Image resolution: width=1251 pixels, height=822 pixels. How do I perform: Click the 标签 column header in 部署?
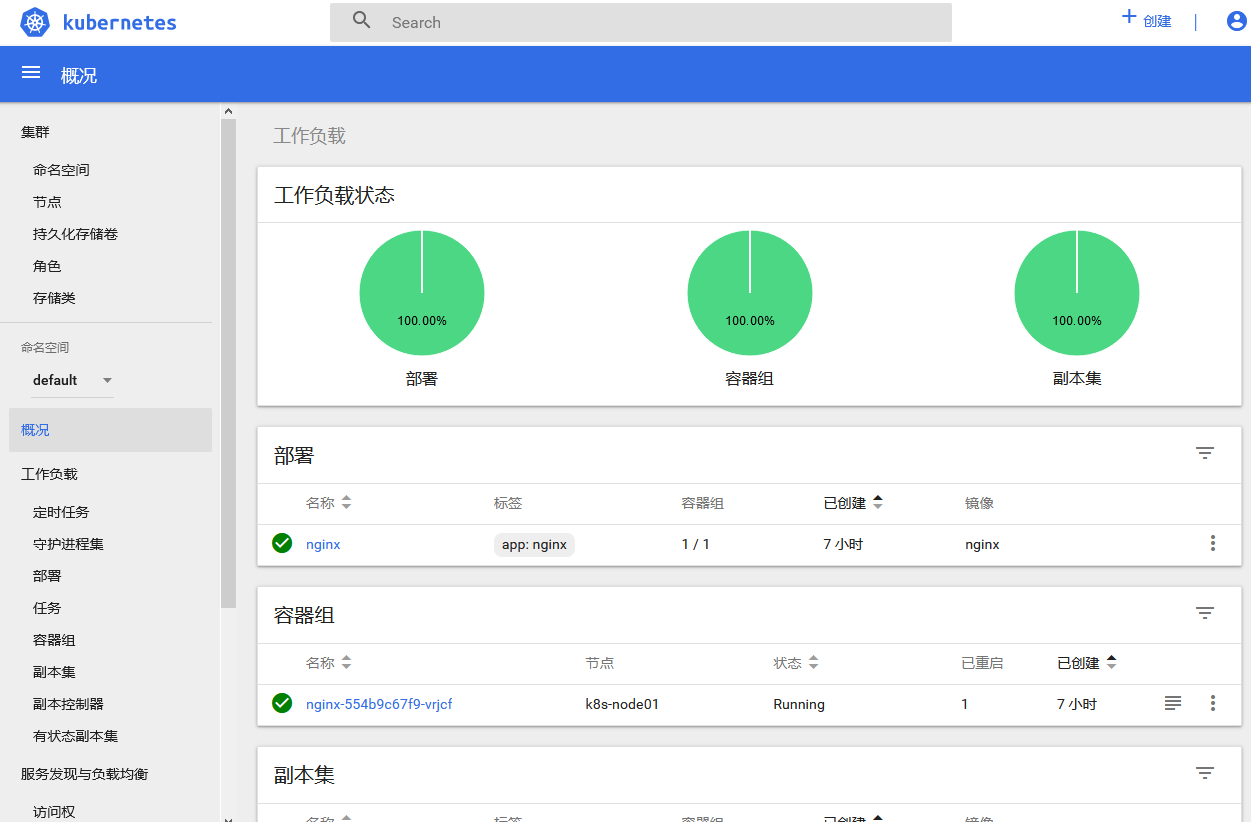coord(508,503)
